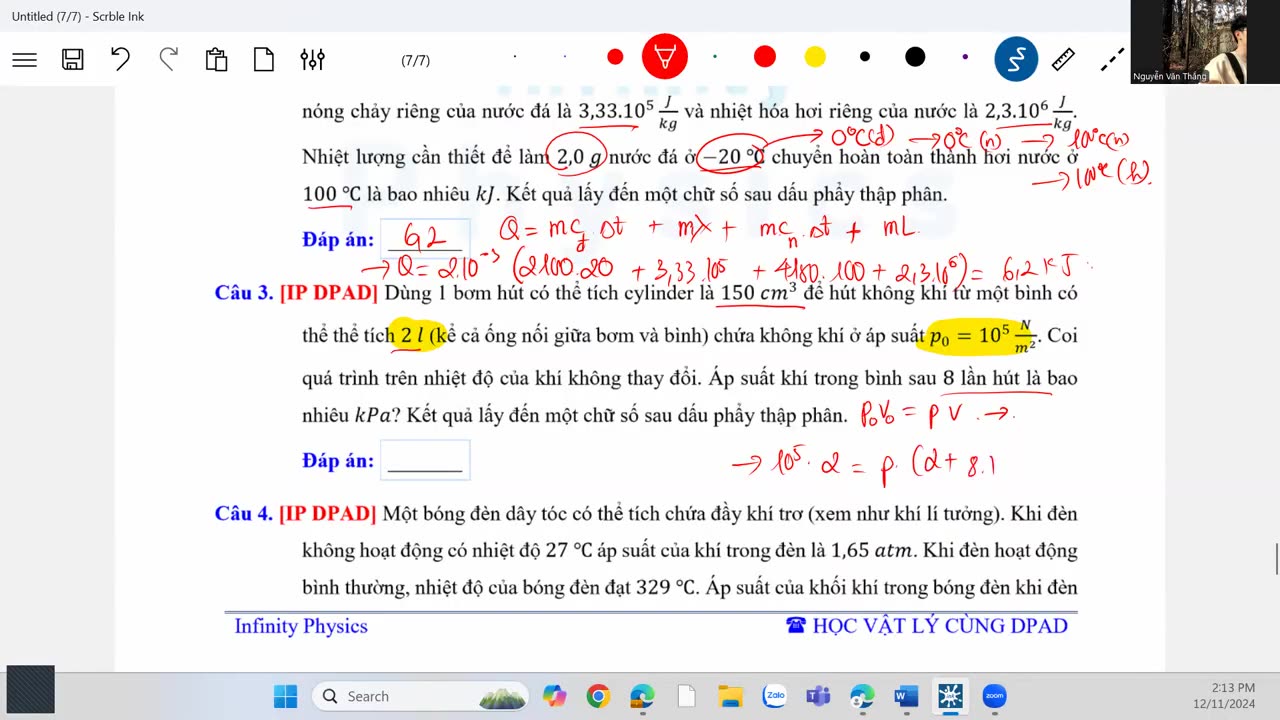
Task: Choose the medium black dot beside yellow
Action: [x=865, y=57]
